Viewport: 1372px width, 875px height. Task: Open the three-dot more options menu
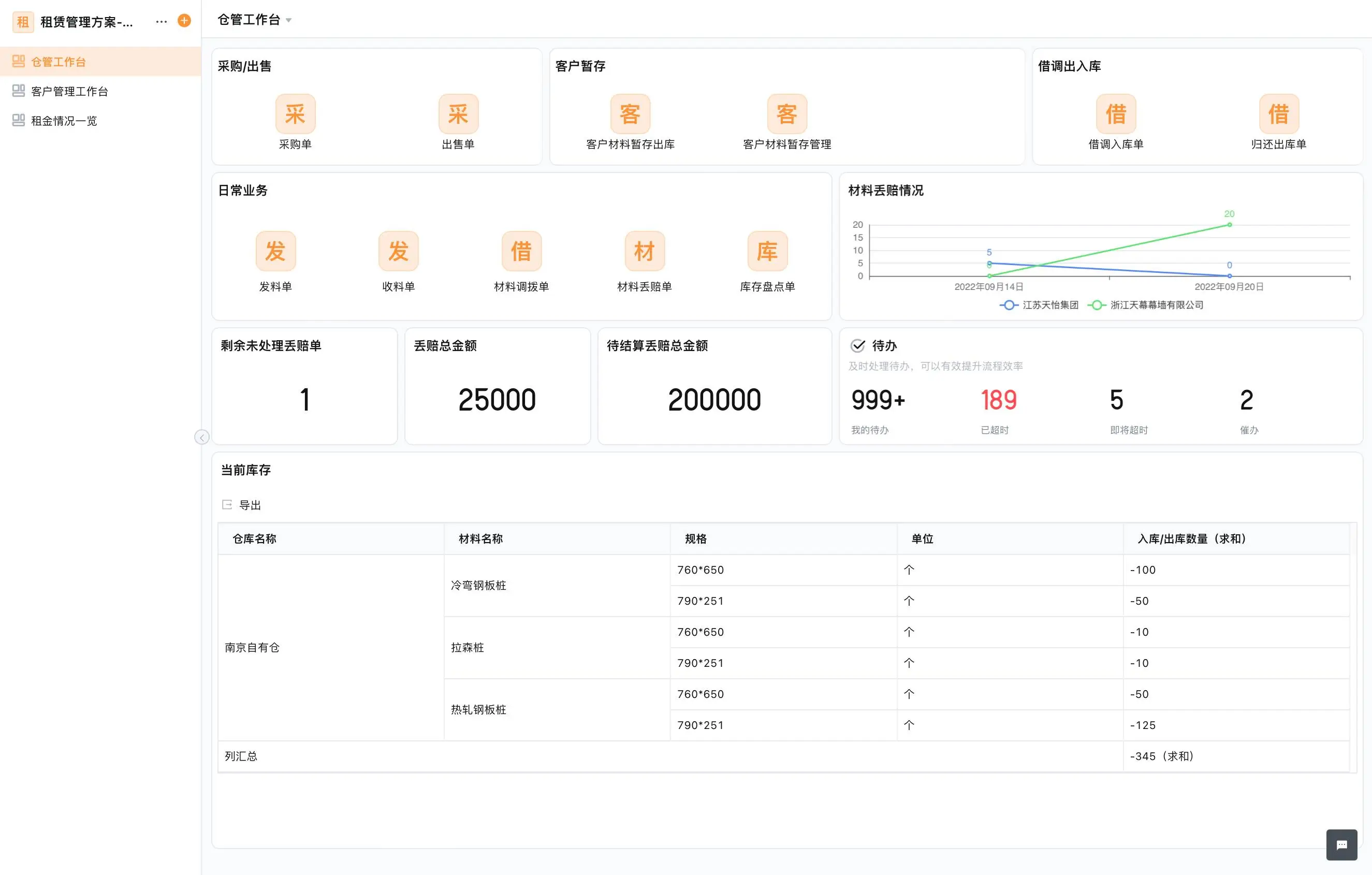[x=161, y=22]
